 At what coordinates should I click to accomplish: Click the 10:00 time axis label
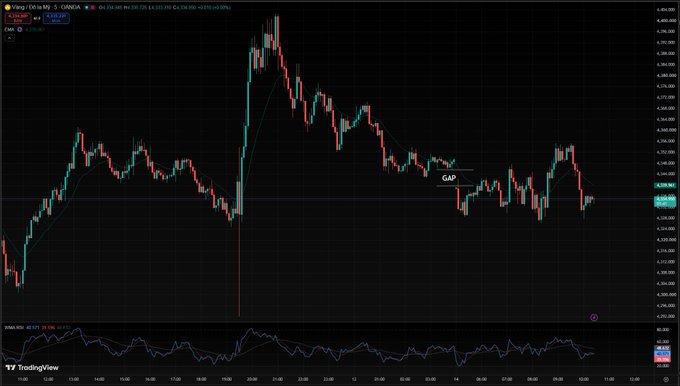click(x=584, y=379)
